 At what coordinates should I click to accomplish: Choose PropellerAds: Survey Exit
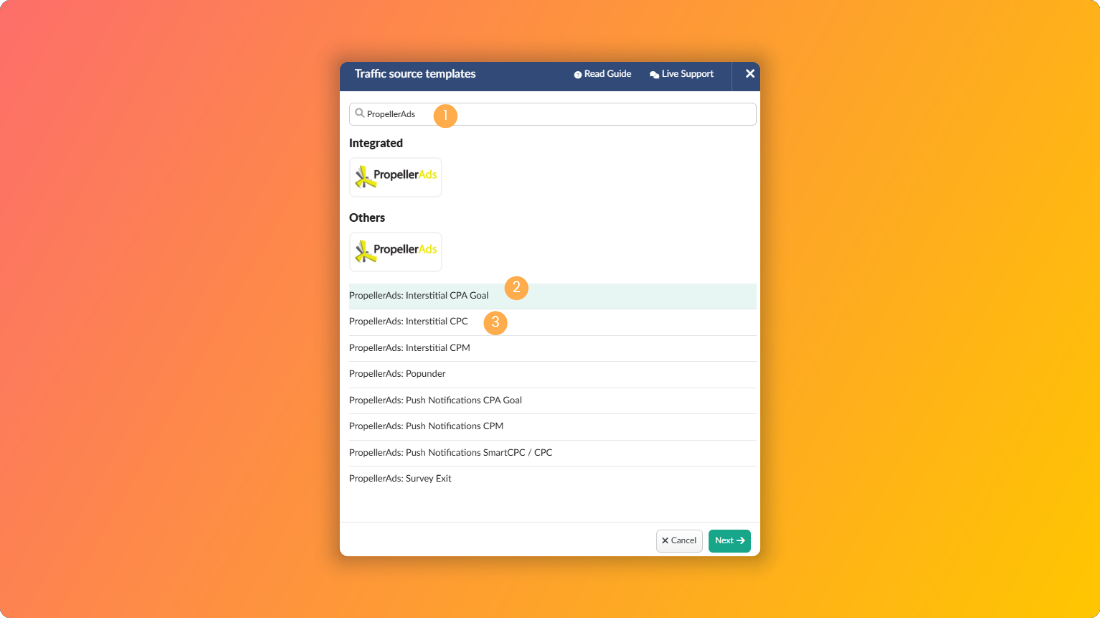point(553,478)
